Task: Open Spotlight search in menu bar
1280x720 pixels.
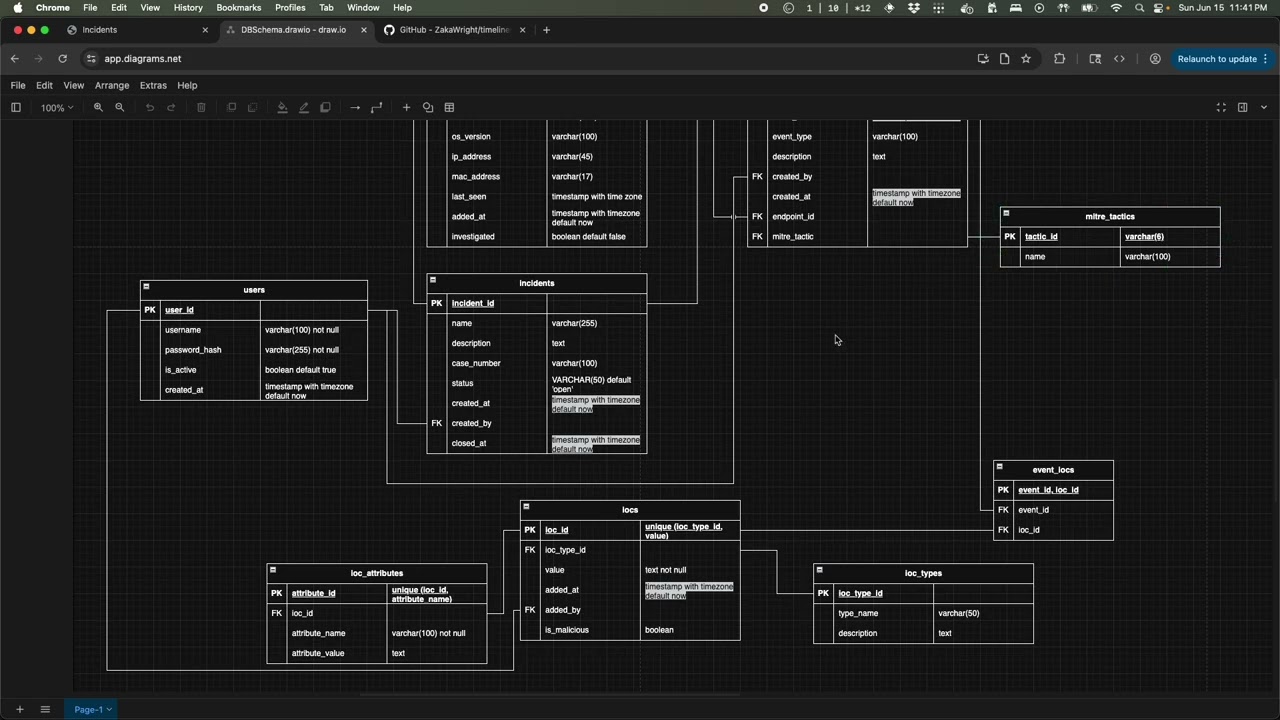Action: coord(1139,8)
